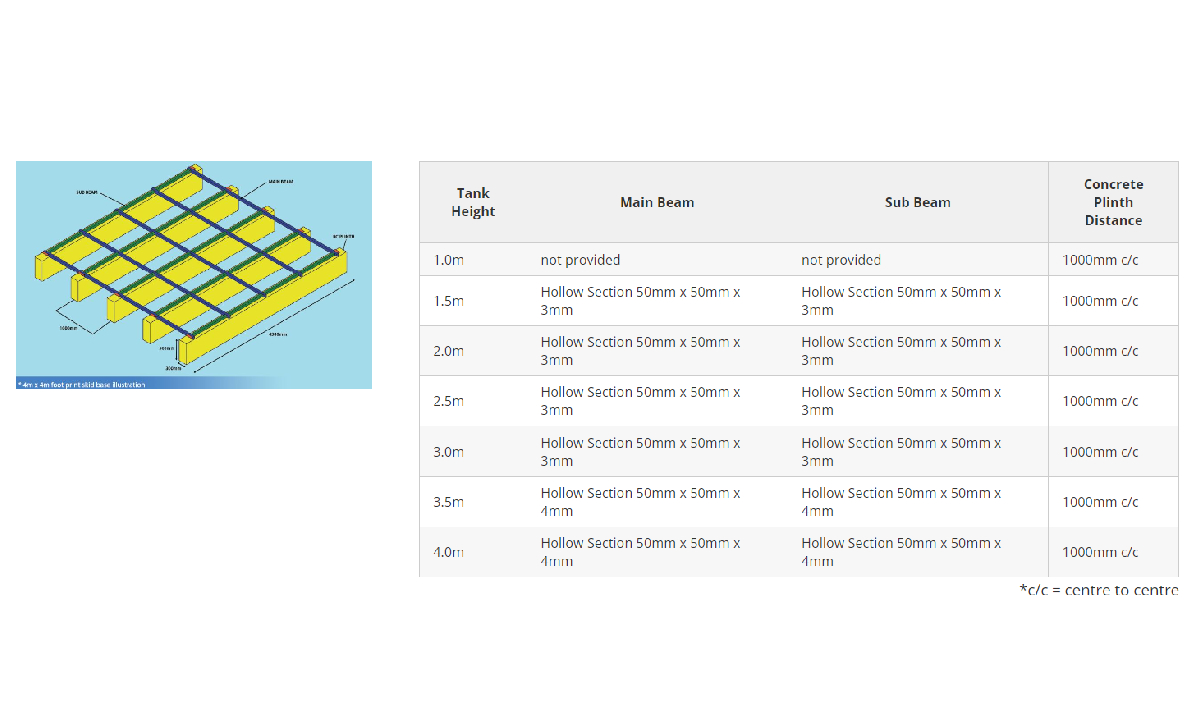Click the Concrete Plinth Distance header
Image resolution: width=1200 pixels, height=720 pixels.
(1113, 202)
